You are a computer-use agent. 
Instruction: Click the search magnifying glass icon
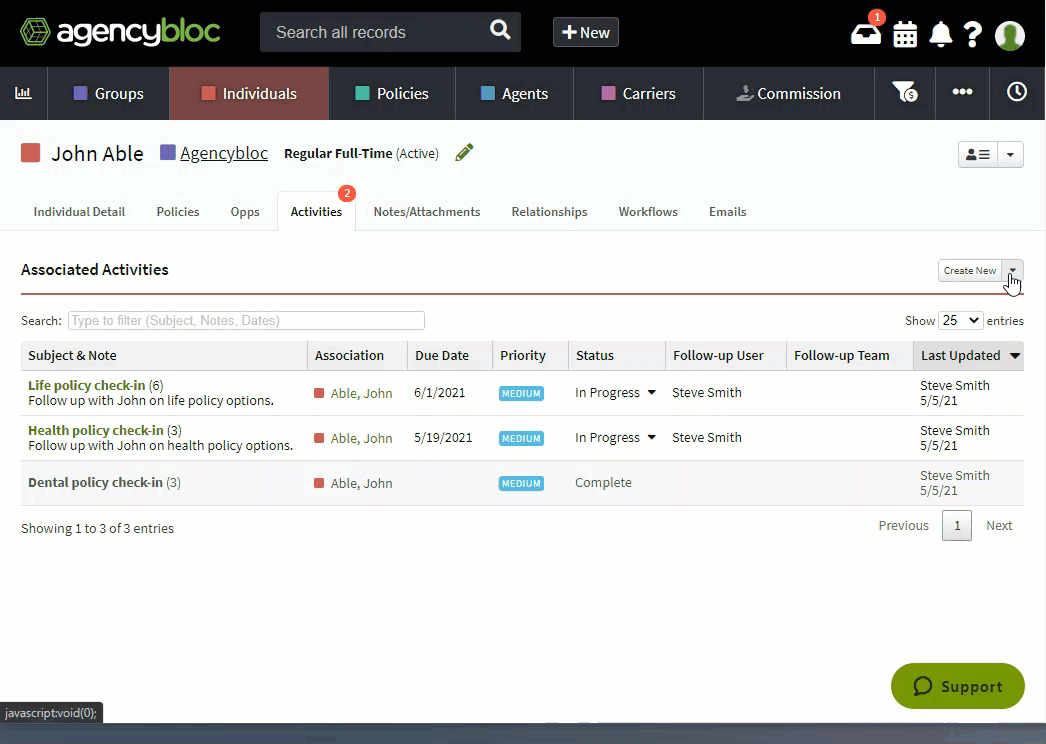click(x=500, y=31)
